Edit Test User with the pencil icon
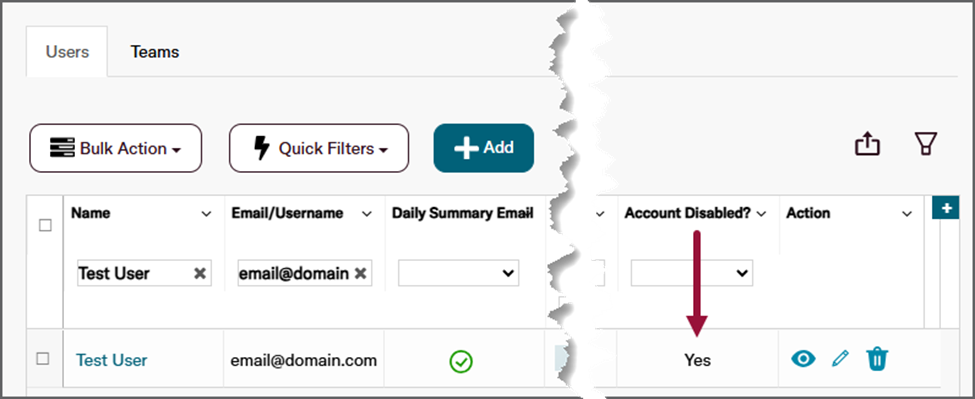The image size is (975, 399). point(840,359)
